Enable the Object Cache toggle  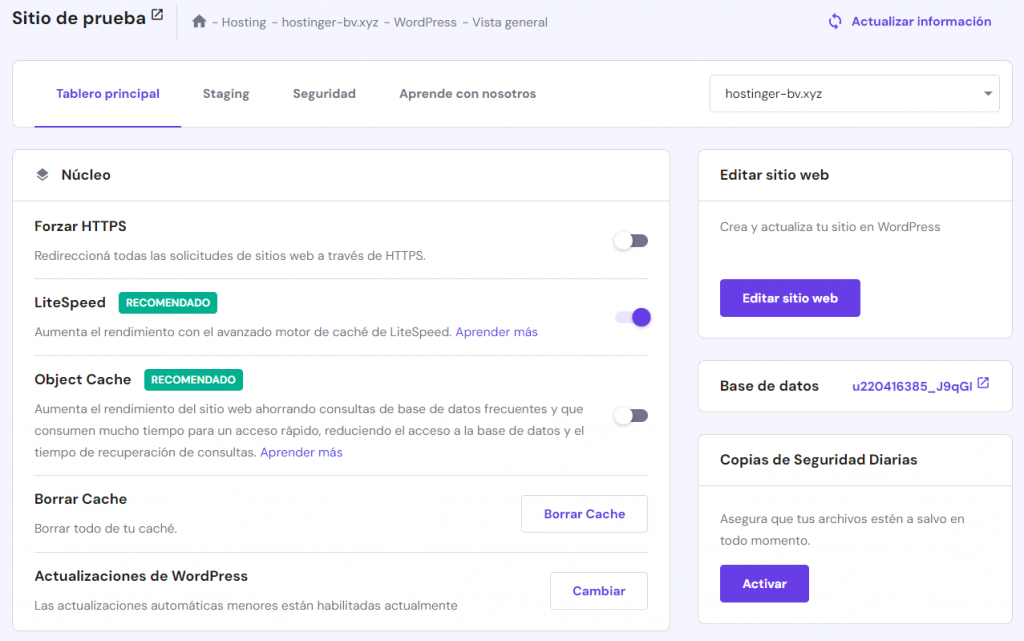point(631,416)
